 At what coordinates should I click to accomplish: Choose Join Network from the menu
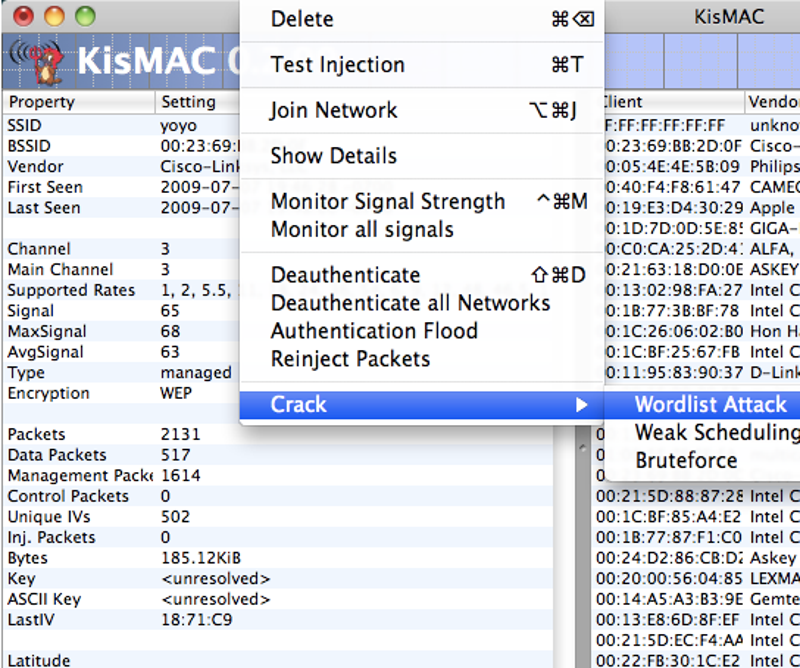(x=421, y=110)
